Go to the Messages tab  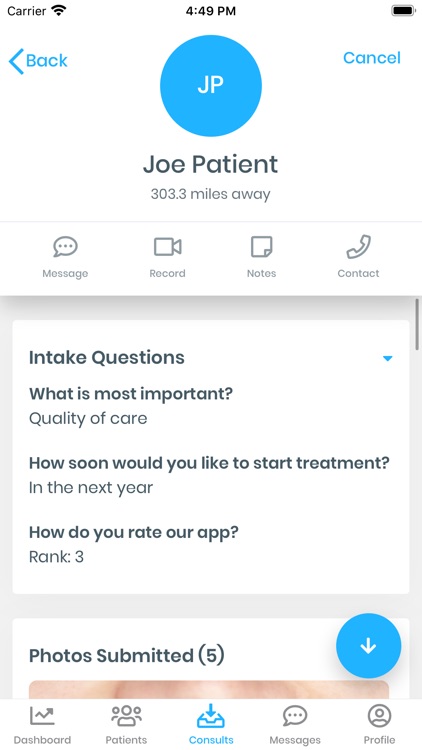pos(295,725)
